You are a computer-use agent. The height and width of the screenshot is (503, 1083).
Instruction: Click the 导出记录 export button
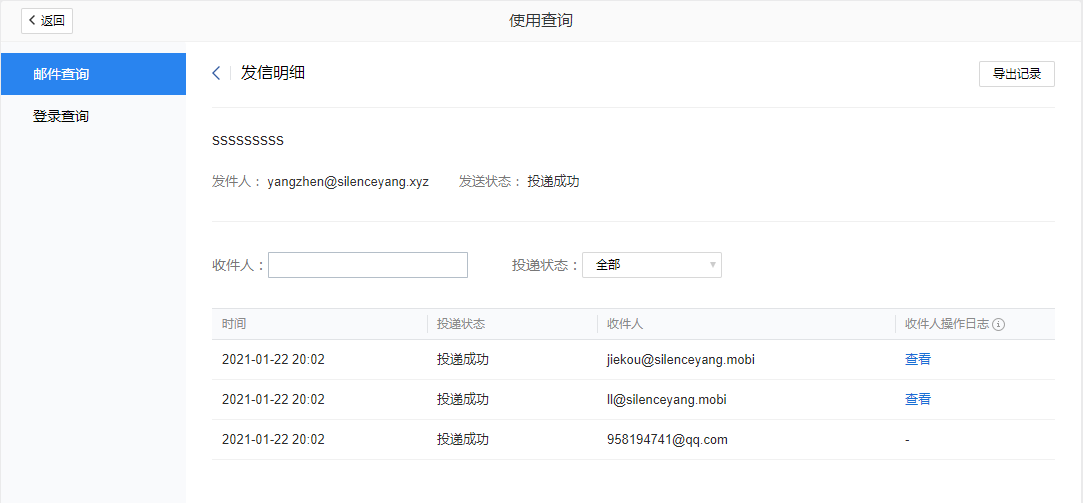click(x=1016, y=74)
